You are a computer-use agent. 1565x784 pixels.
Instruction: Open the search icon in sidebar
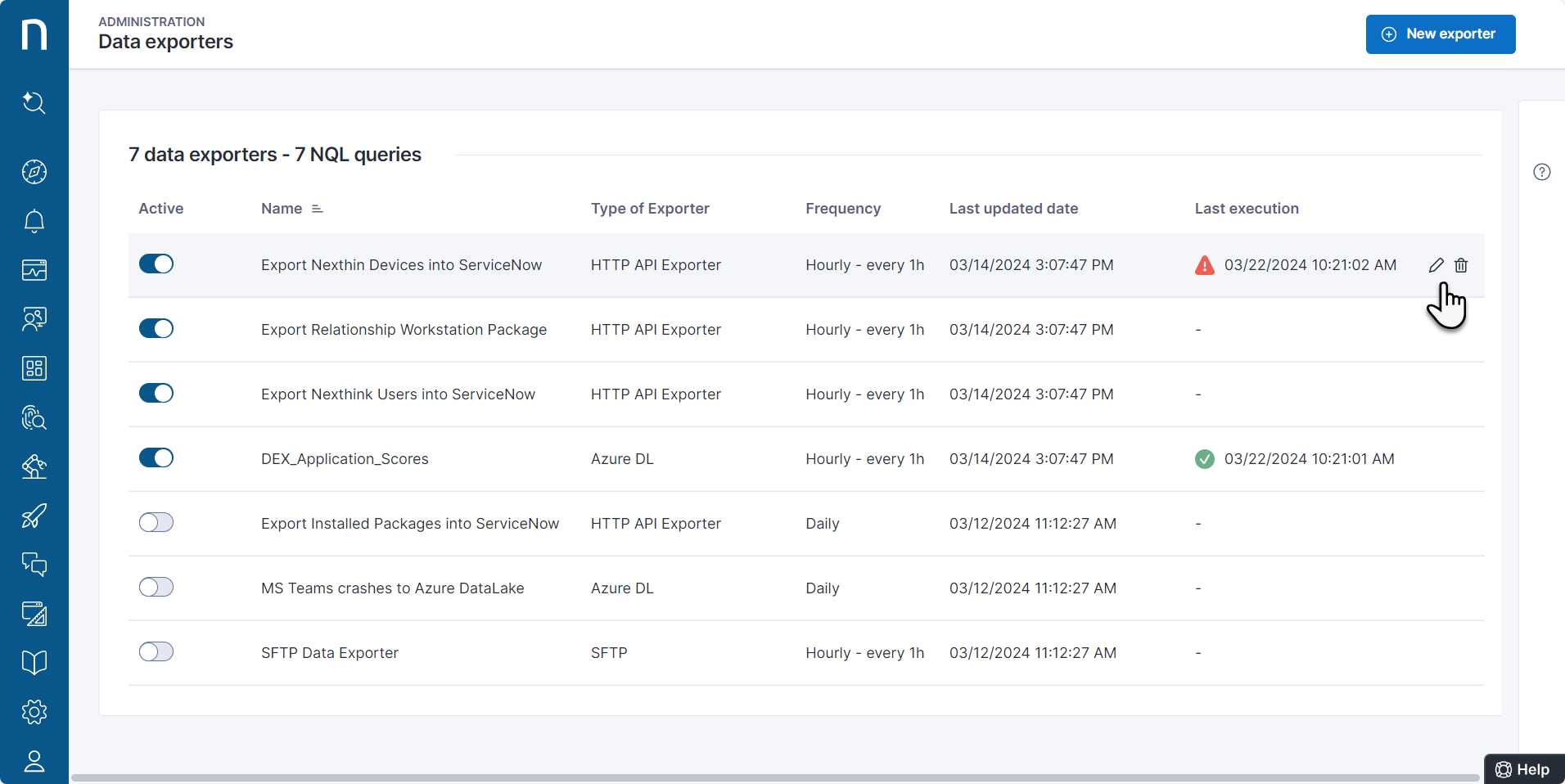tap(34, 102)
